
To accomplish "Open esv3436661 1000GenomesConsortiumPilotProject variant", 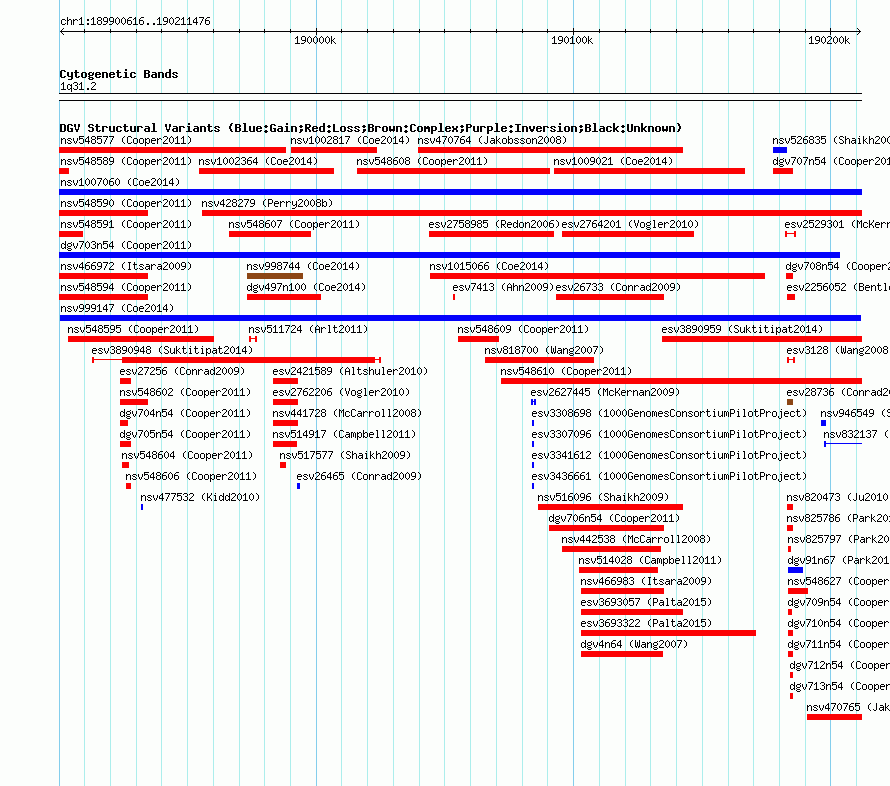I will pyautogui.click(x=669, y=476).
